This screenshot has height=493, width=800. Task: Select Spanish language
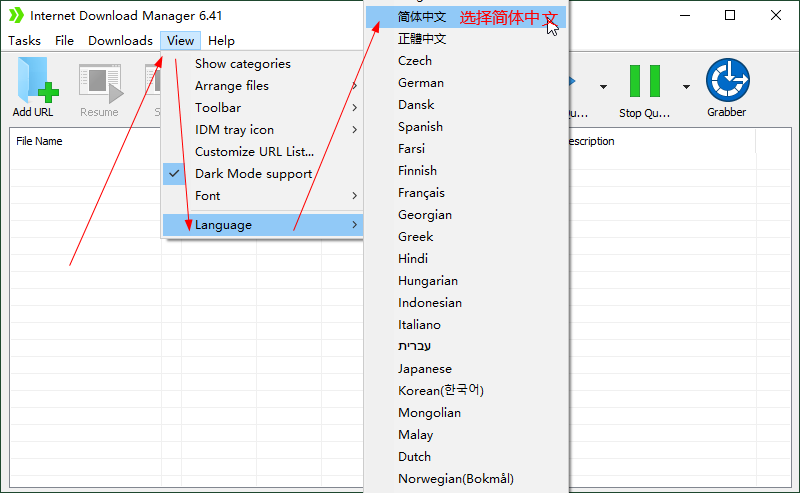466,127
